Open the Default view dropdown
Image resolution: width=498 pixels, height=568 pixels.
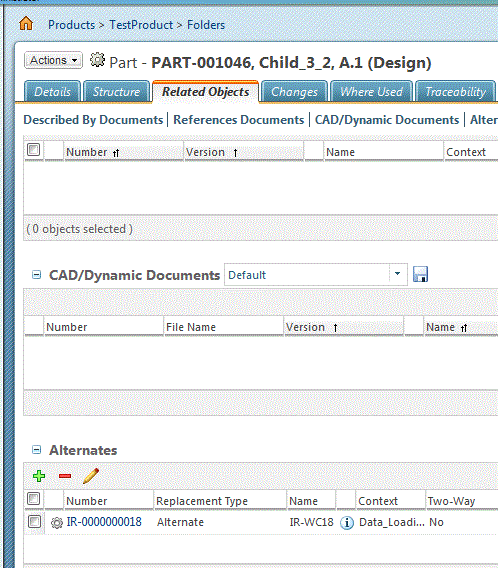[x=315, y=275]
